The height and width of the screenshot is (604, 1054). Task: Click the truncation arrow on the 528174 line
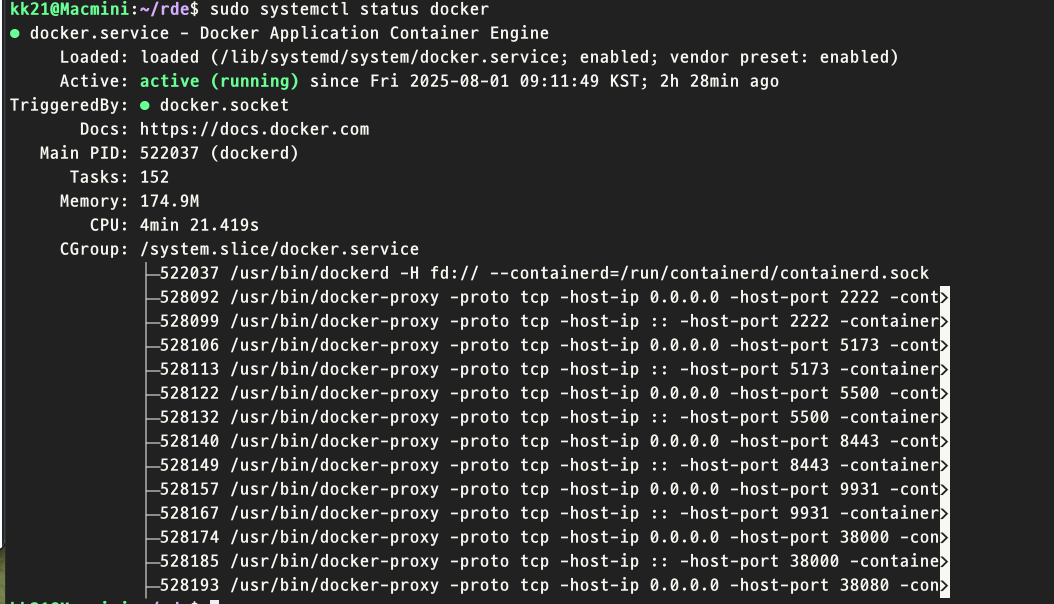click(944, 537)
